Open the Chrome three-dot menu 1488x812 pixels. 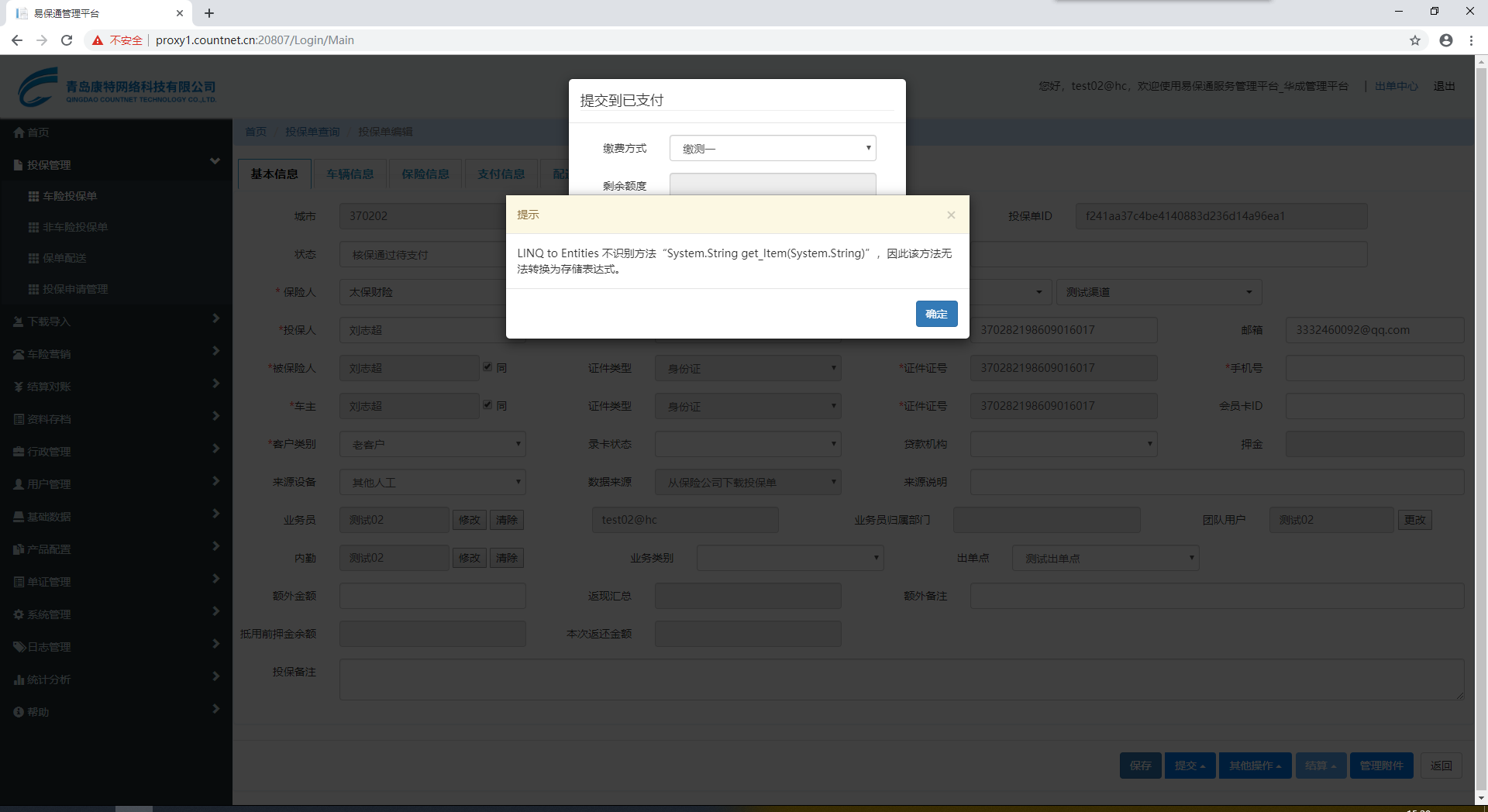click(x=1471, y=40)
